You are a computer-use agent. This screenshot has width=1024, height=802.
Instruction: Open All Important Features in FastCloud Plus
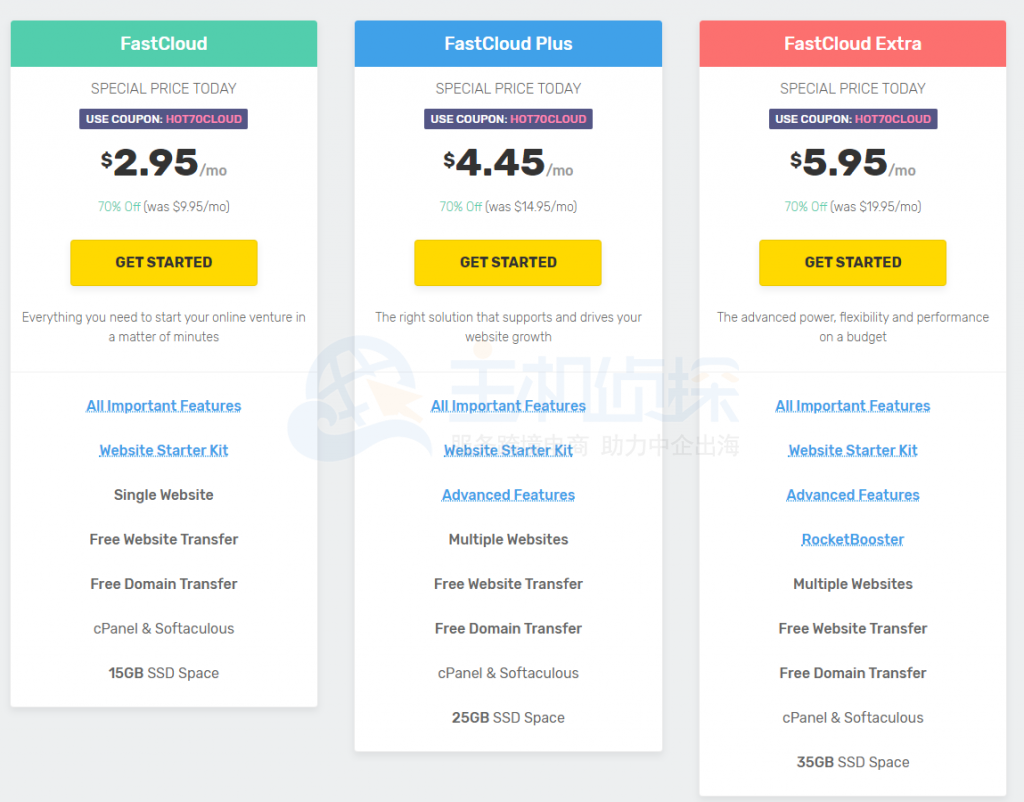(508, 406)
